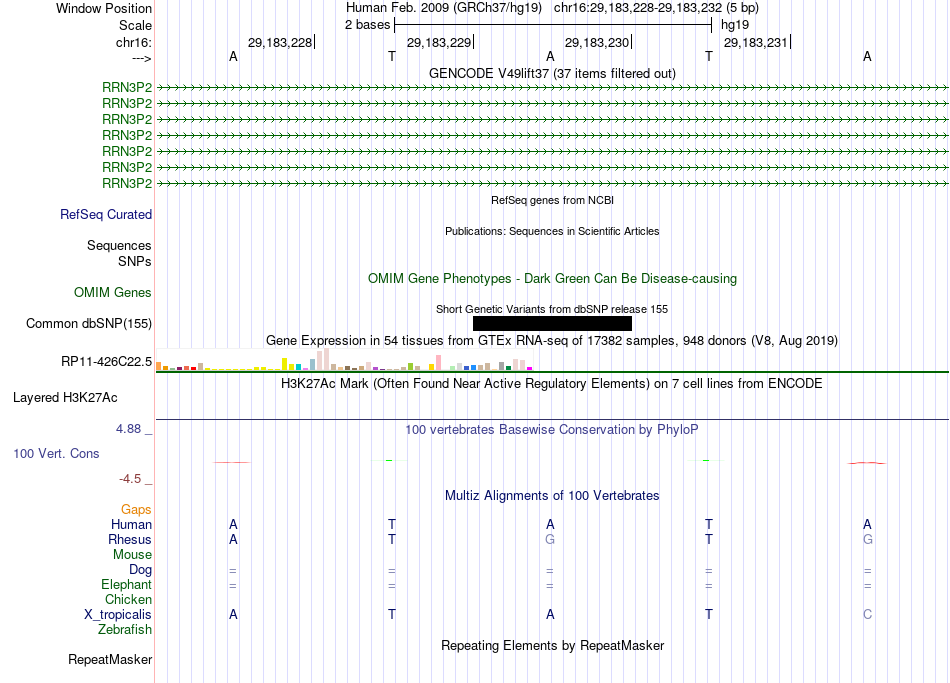This screenshot has width=950, height=683.
Task: Click the 29,183,229 ruler coordinate
Action: (439, 42)
